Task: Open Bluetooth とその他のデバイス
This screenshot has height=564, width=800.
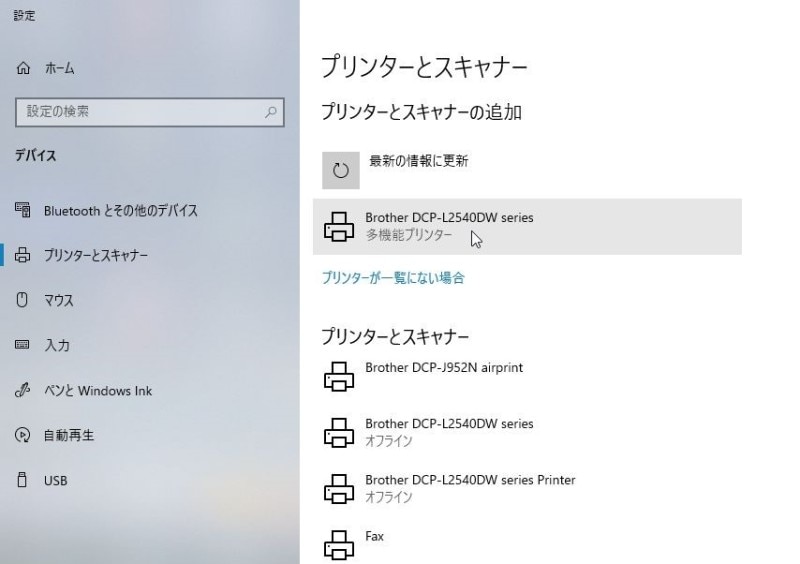Action: (x=120, y=210)
